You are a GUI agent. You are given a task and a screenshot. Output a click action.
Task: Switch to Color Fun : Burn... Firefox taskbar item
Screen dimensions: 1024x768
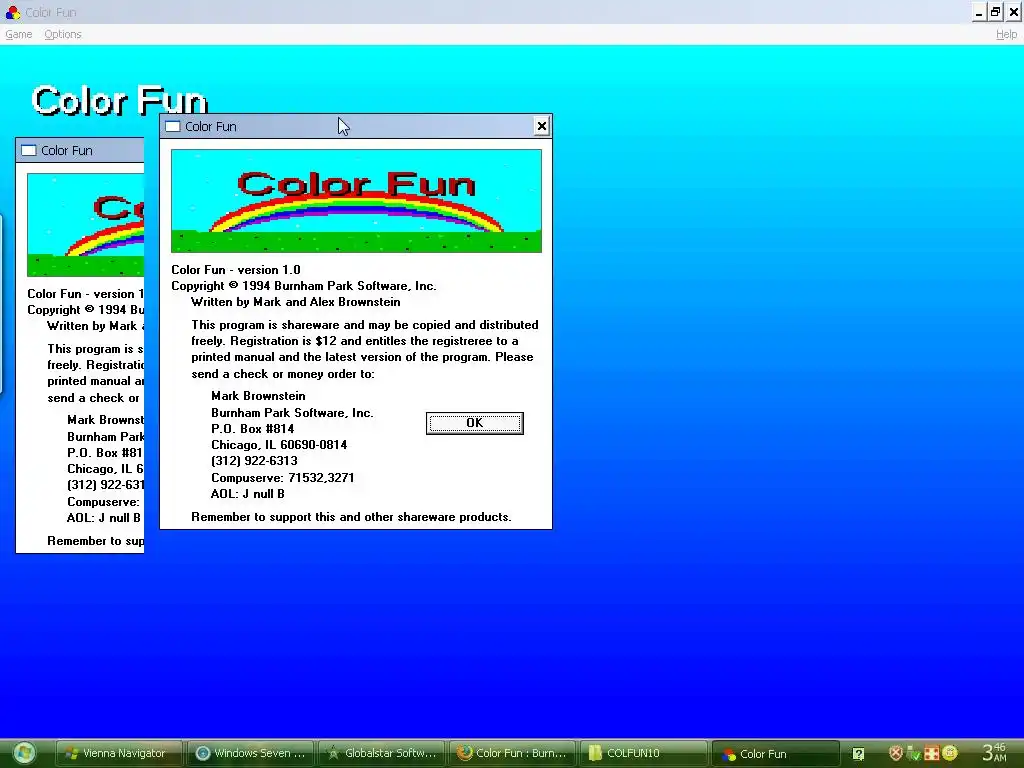click(513, 753)
